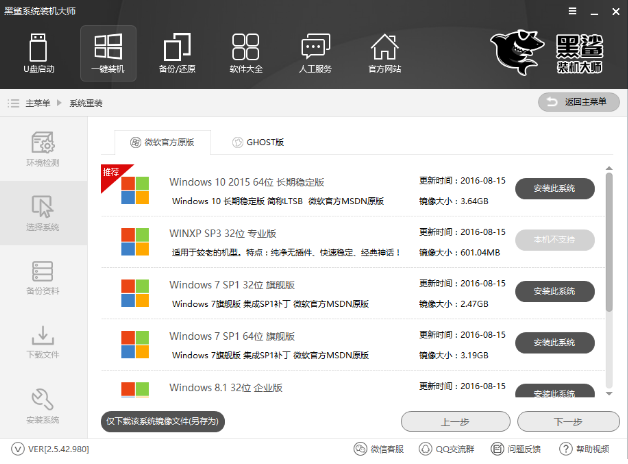
Task: Open the 软件大全 software library
Action: tap(246, 53)
